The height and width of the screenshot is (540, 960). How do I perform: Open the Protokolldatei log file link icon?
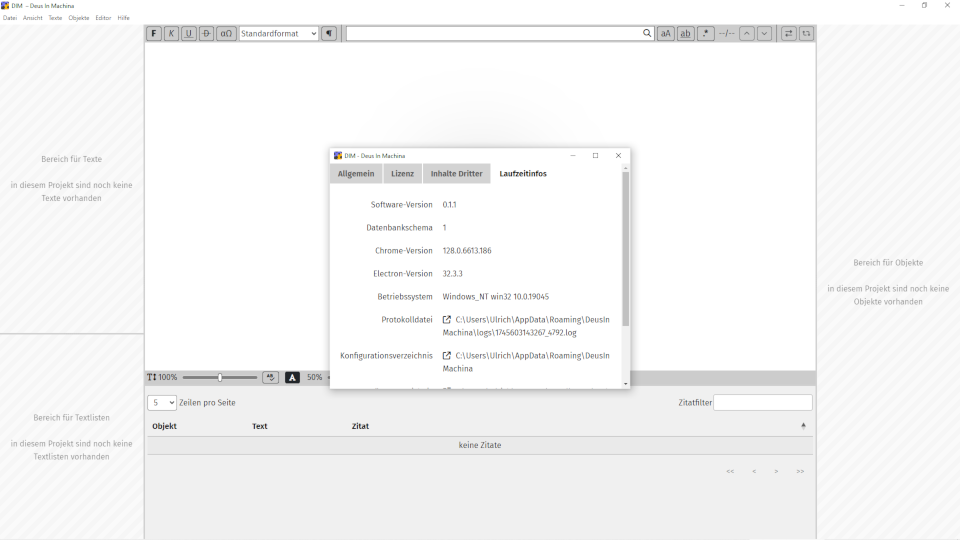(x=447, y=320)
